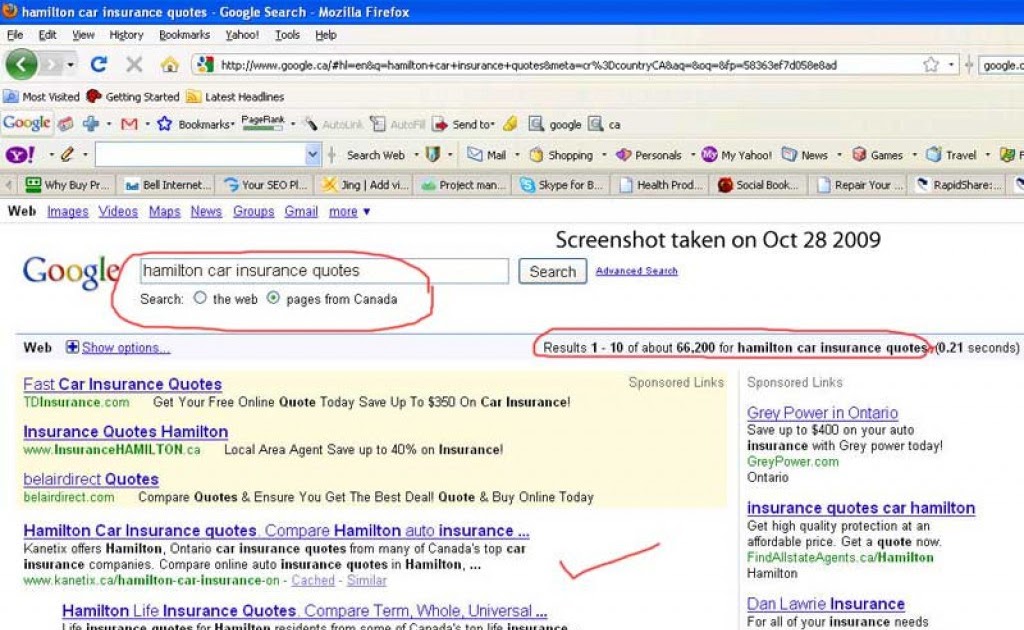The width and height of the screenshot is (1024, 630).
Task: Click the Google logo on Google Toolbar
Action: [27, 123]
